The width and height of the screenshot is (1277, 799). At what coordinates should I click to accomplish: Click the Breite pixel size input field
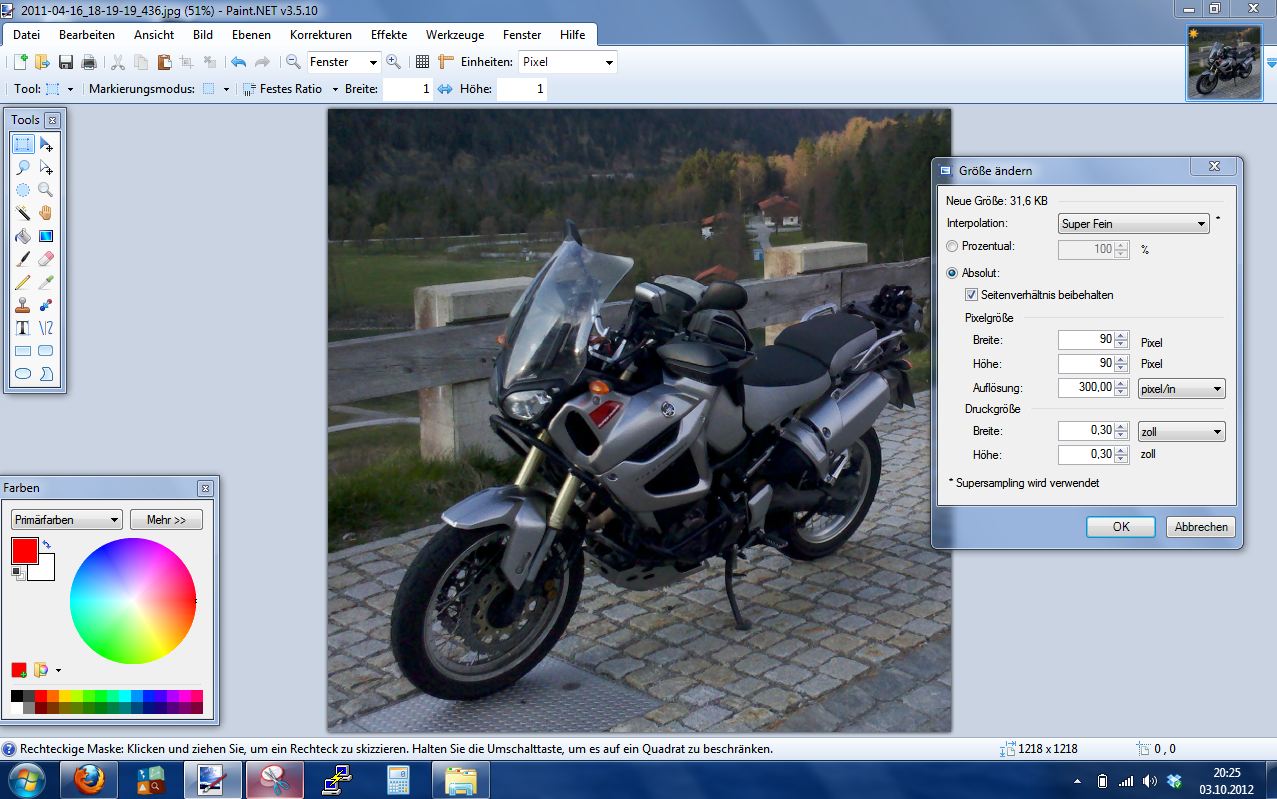1084,341
